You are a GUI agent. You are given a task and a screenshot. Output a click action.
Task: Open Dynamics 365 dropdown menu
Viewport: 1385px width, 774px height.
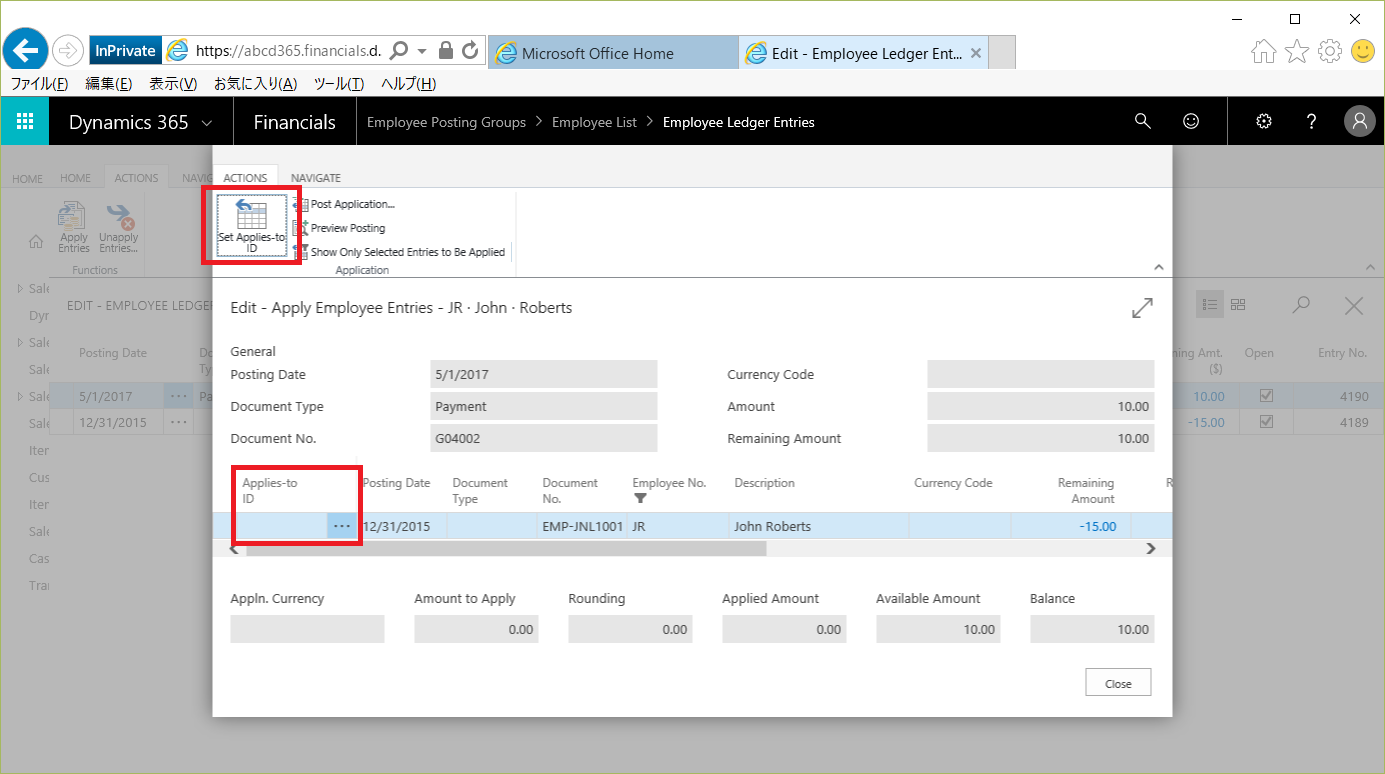141,122
